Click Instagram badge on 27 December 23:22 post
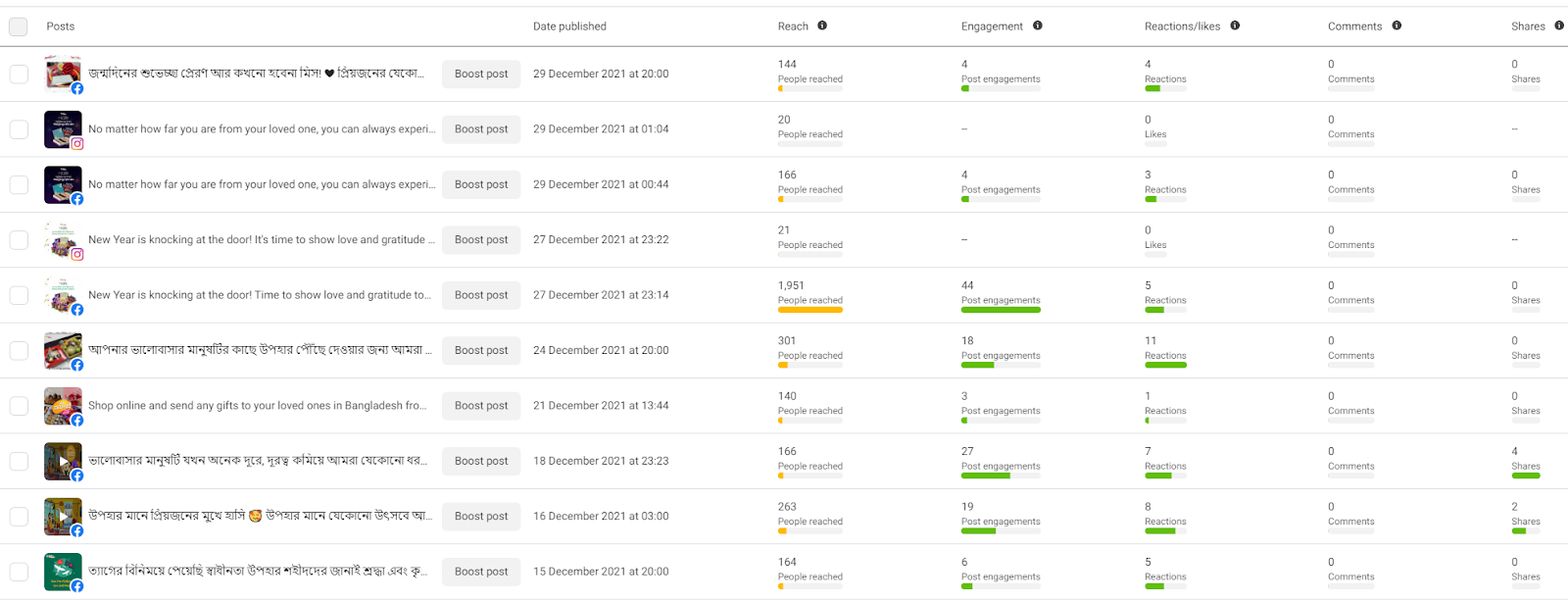 point(77,254)
